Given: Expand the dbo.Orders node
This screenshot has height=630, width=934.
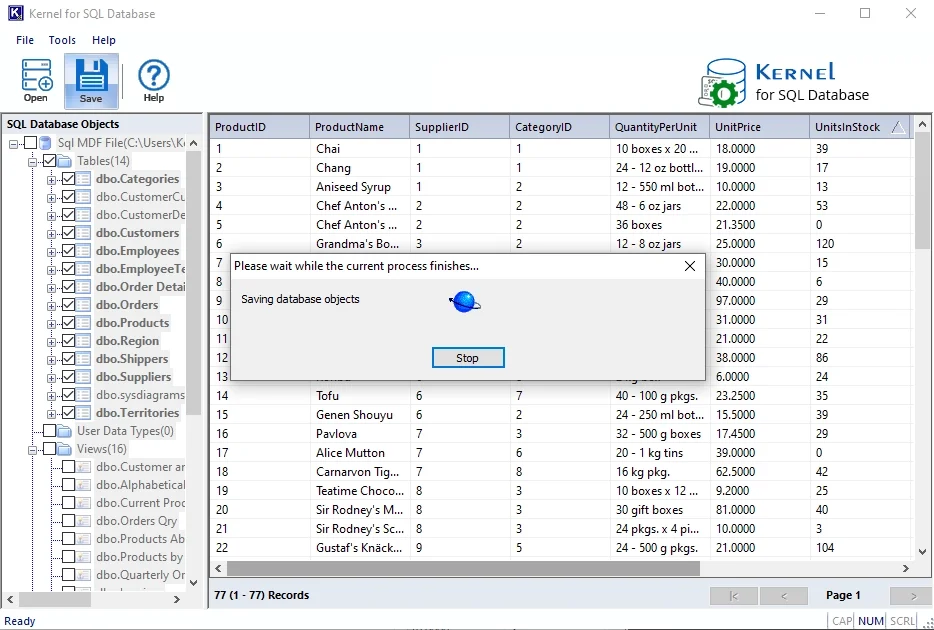Looking at the screenshot, I should tap(52, 305).
